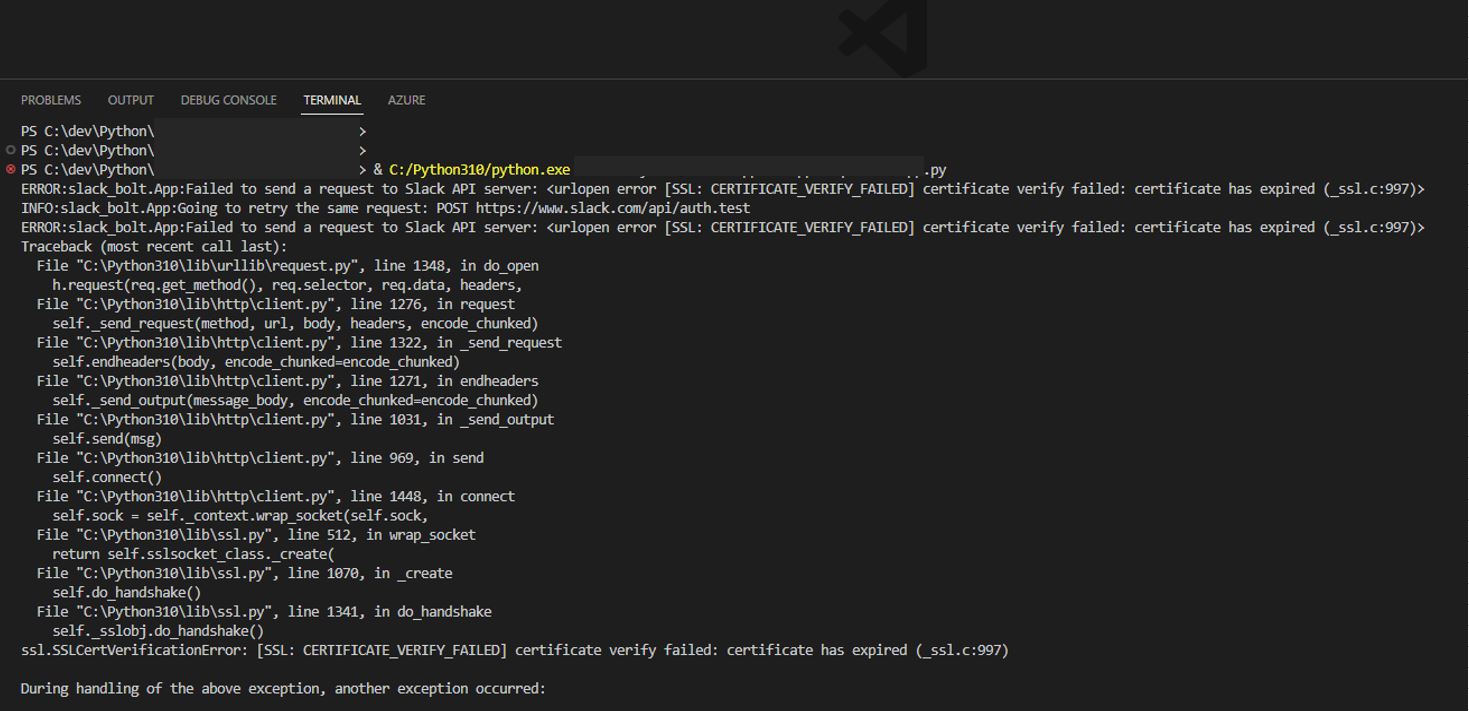The width and height of the screenshot is (1469, 711).
Task: Click the 'h.request(req.get_method()' code line
Action: pyautogui.click(x=288, y=285)
